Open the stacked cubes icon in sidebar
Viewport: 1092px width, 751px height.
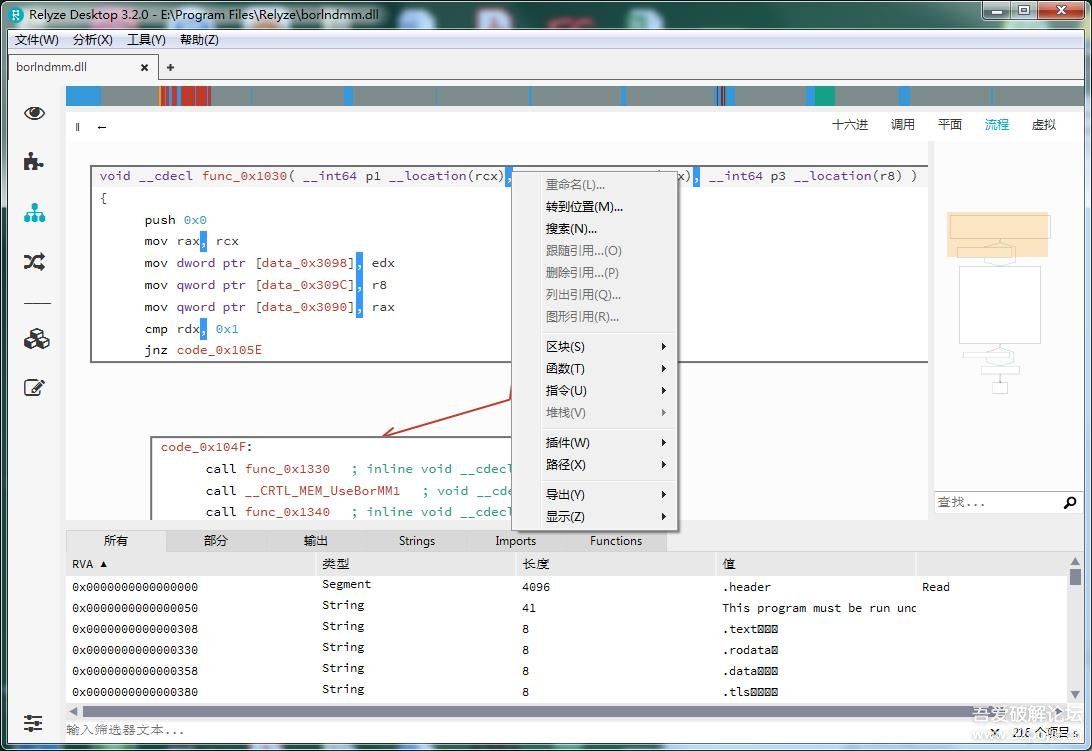(x=36, y=339)
